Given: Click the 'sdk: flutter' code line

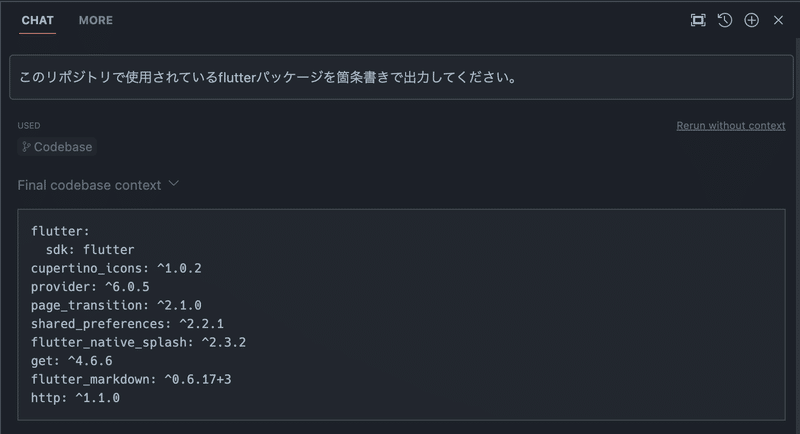Looking at the screenshot, I should (90, 250).
